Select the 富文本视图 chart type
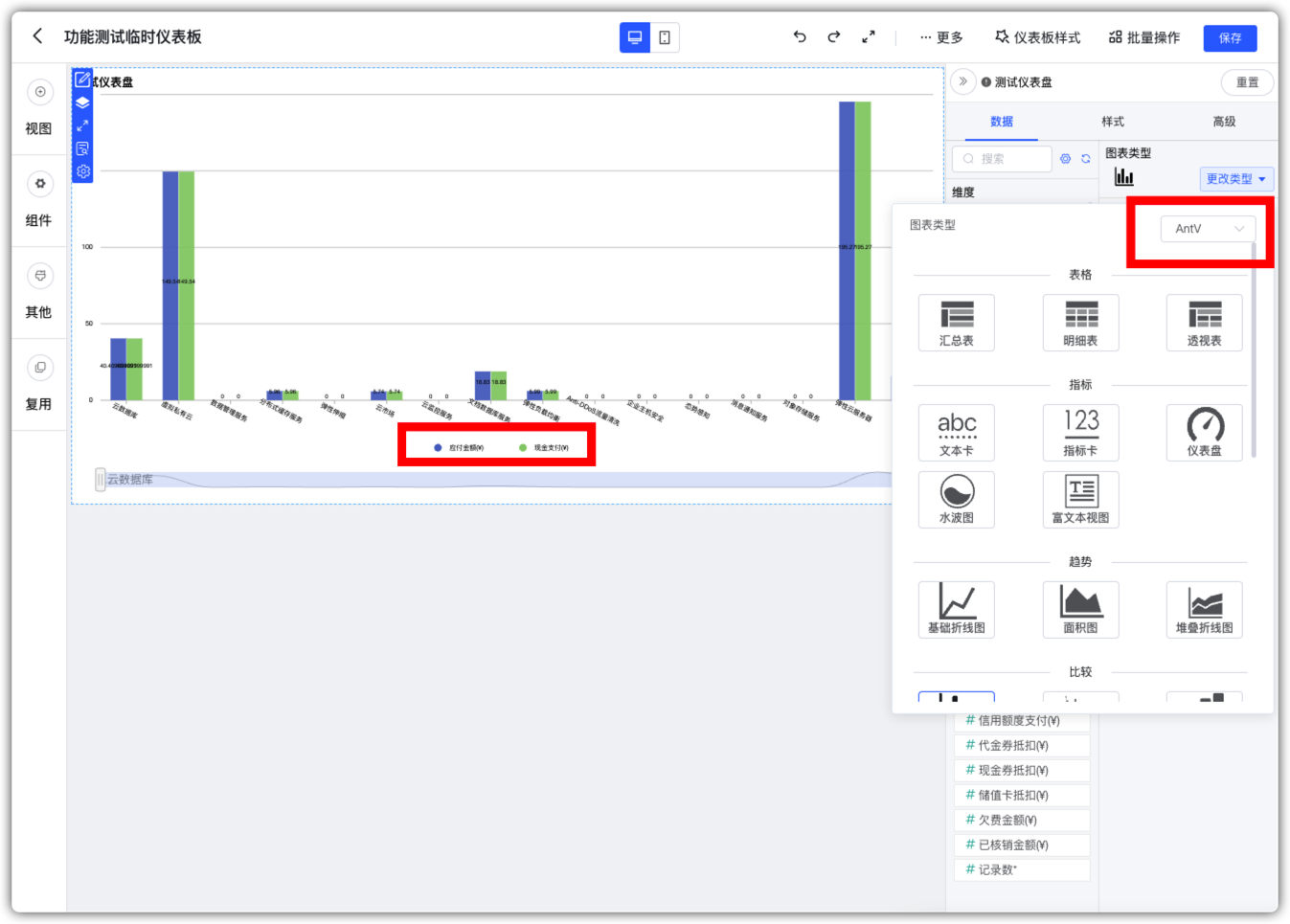Screen dimensions: 1290x924 point(1080,500)
